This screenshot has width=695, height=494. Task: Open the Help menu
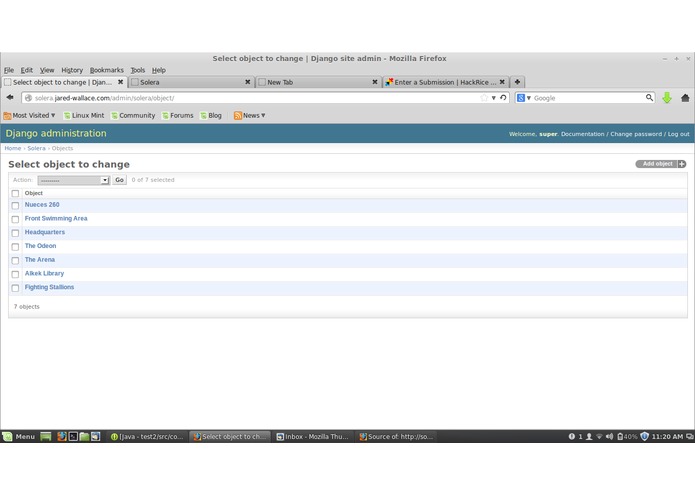[159, 70]
